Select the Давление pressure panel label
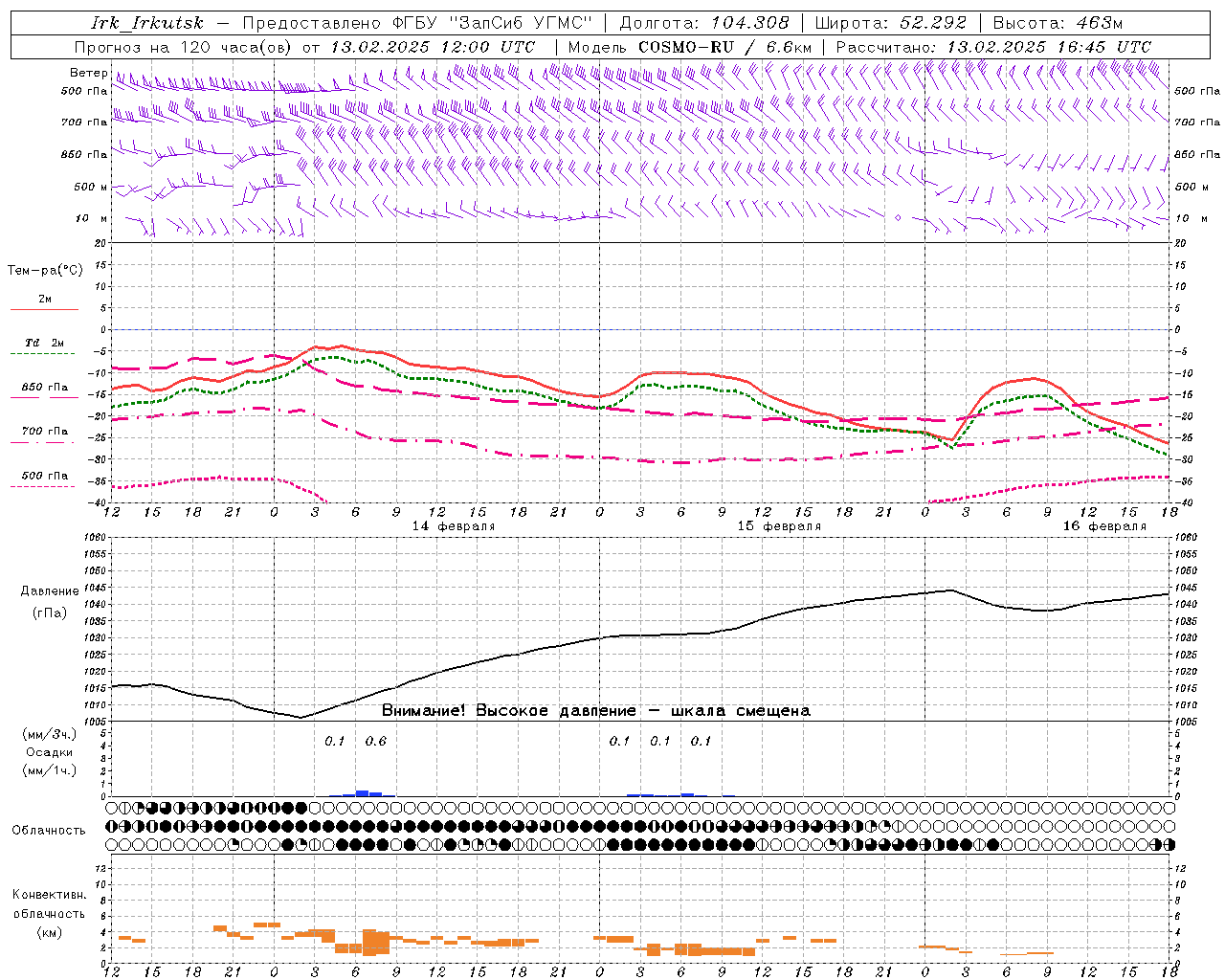The width and height of the screenshot is (1225, 980). pos(50,591)
